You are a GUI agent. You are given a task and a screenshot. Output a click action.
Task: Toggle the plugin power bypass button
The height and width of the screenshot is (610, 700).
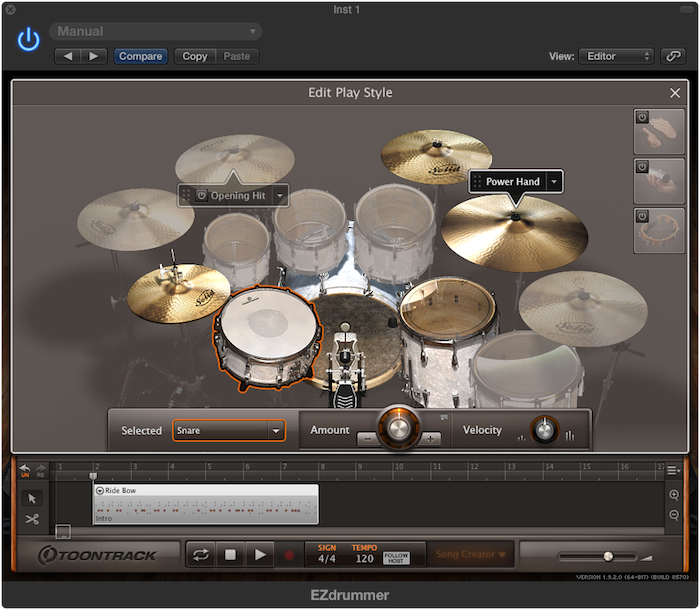(29, 40)
